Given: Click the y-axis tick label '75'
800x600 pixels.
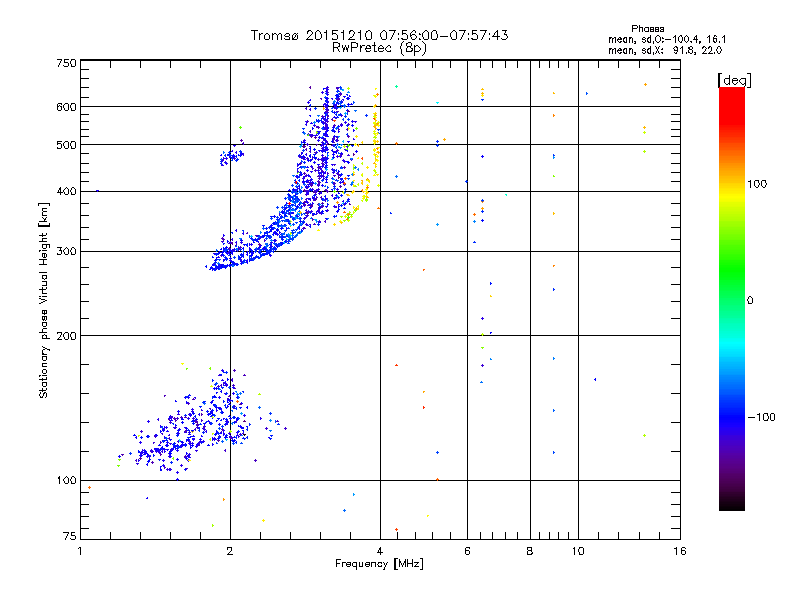Looking at the screenshot, I should point(69,536).
